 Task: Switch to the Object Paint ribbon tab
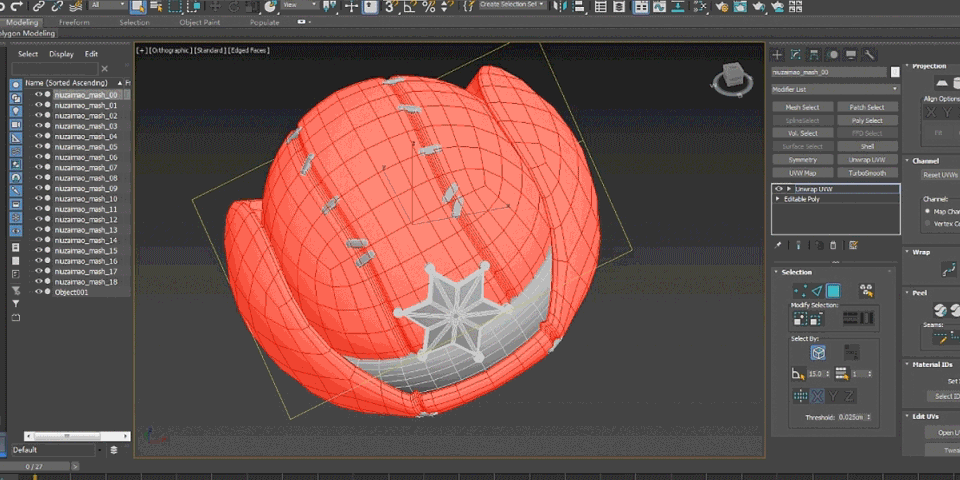coord(199,23)
